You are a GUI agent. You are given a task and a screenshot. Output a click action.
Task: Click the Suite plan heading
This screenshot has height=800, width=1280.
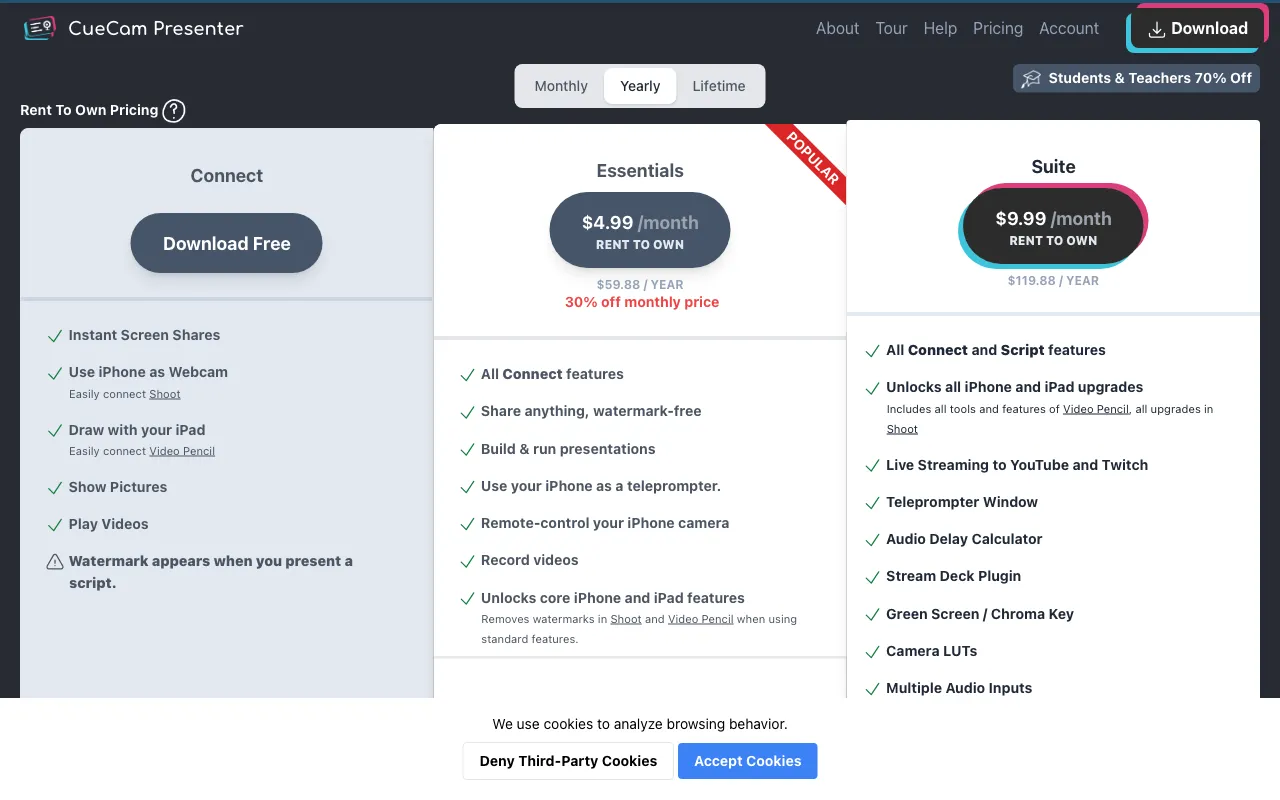tap(1053, 167)
